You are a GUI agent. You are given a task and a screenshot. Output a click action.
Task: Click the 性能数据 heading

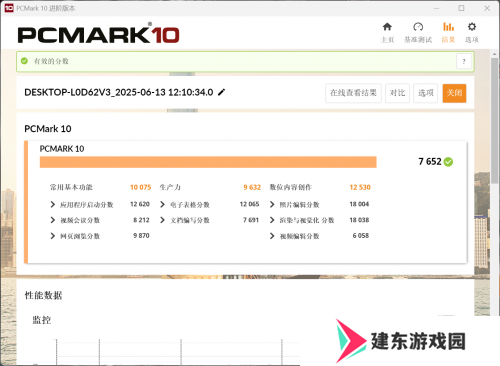tap(43, 295)
